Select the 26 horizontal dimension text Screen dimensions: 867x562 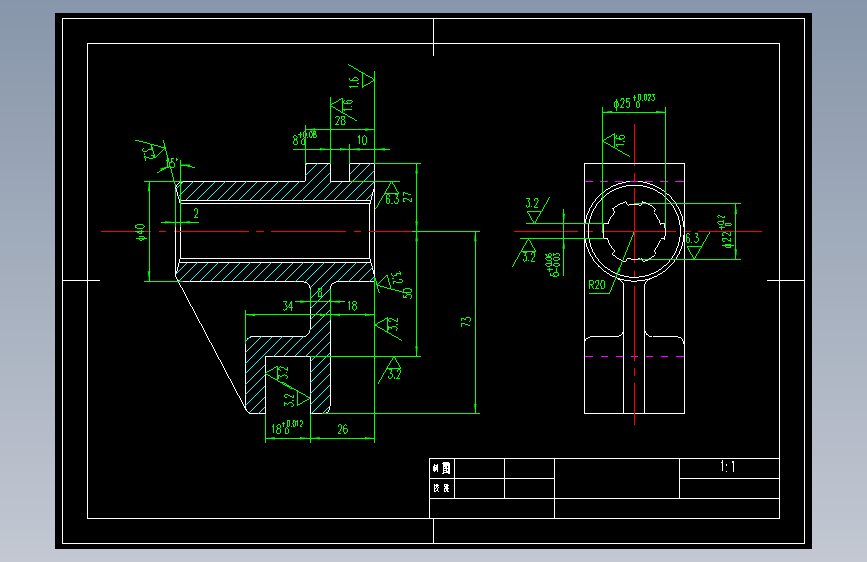pyautogui.click(x=343, y=429)
